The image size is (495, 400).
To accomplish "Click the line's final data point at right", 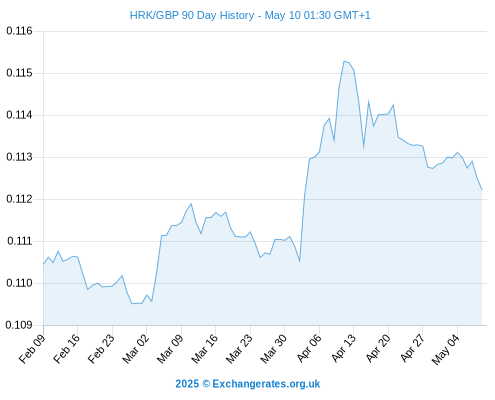I will (x=482, y=190).
